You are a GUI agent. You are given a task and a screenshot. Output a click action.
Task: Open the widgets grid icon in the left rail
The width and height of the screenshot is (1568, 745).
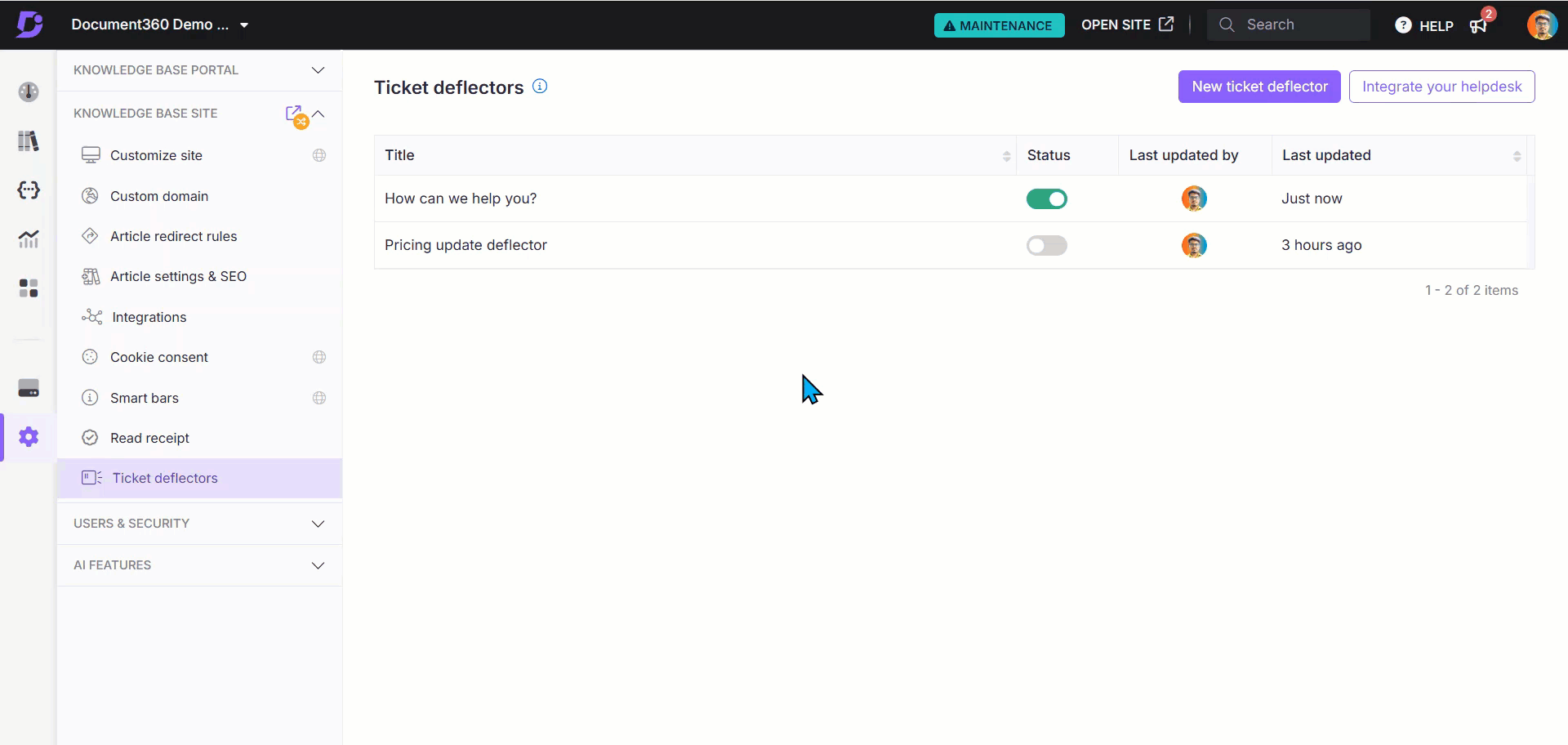pos(29,288)
